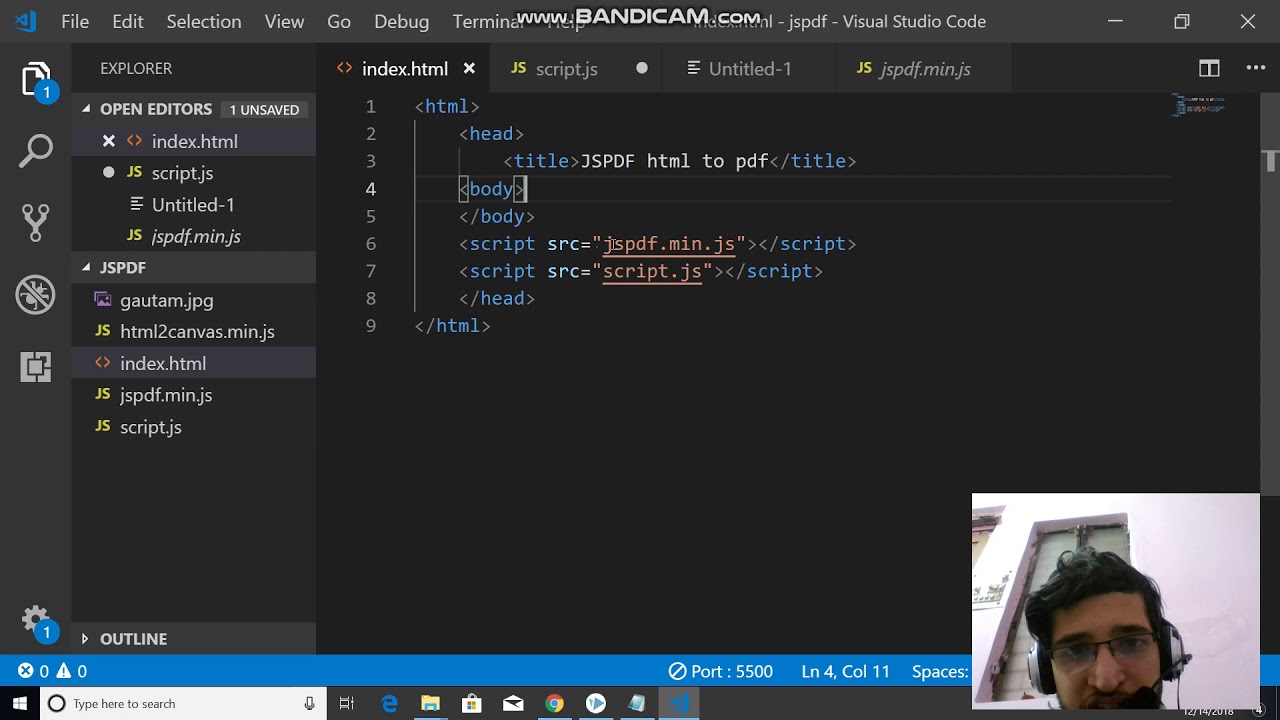Click Port : 5500 live server button

(x=721, y=672)
